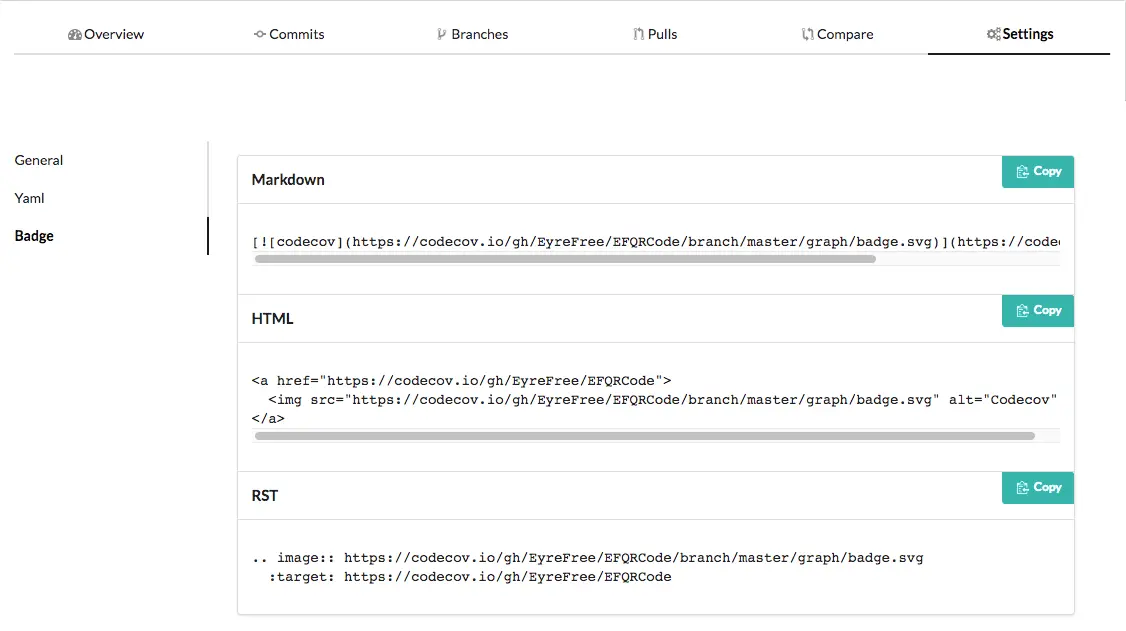Click clipboard icon on HTML Copy button
The width and height of the screenshot is (1126, 631).
(x=1023, y=311)
